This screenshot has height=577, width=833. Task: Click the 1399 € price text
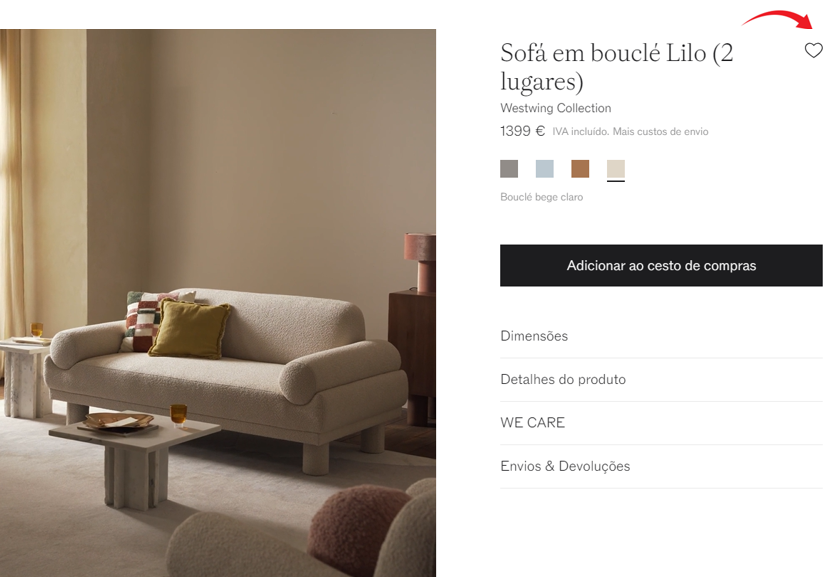(x=522, y=131)
